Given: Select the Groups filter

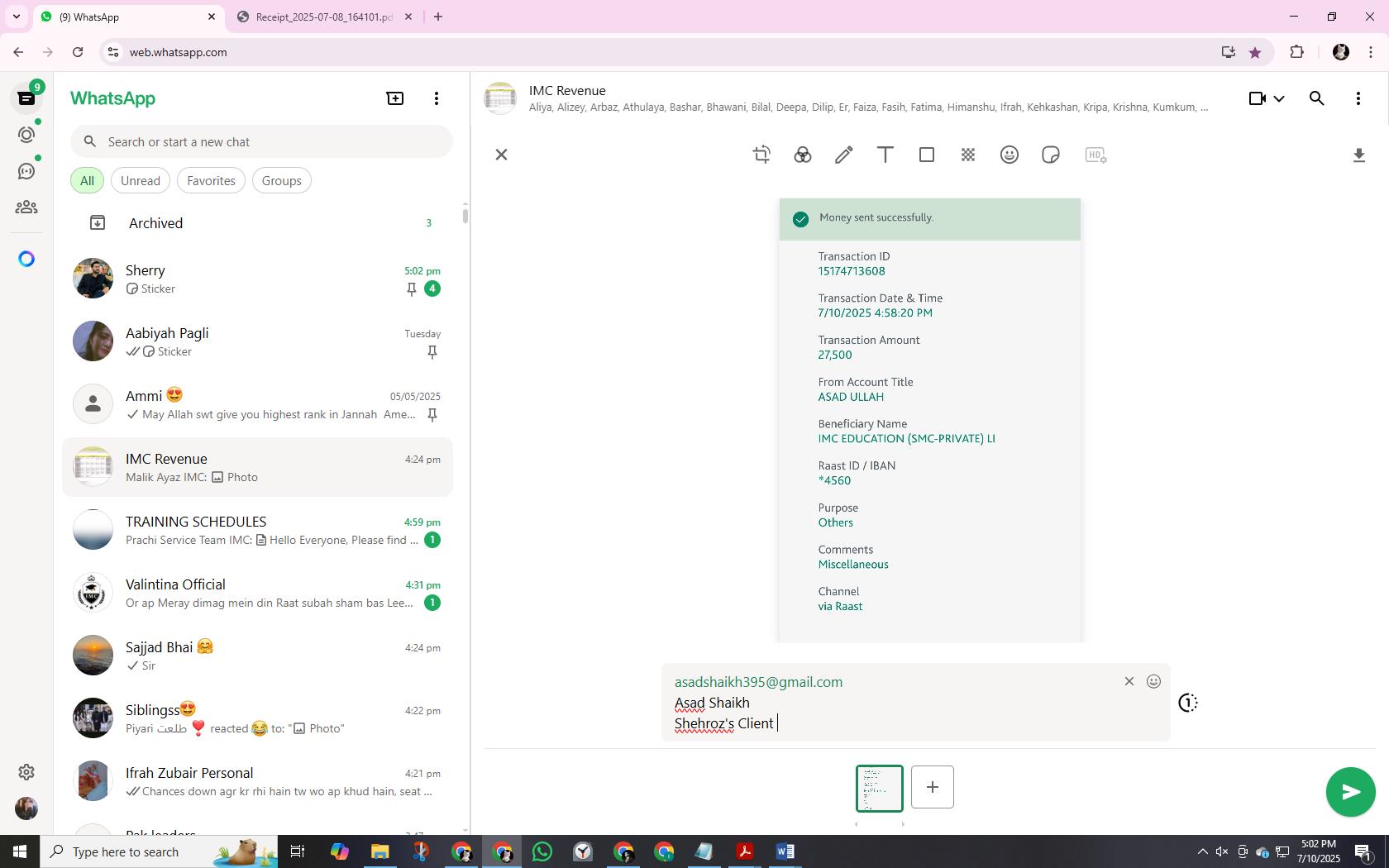Looking at the screenshot, I should point(282,181).
